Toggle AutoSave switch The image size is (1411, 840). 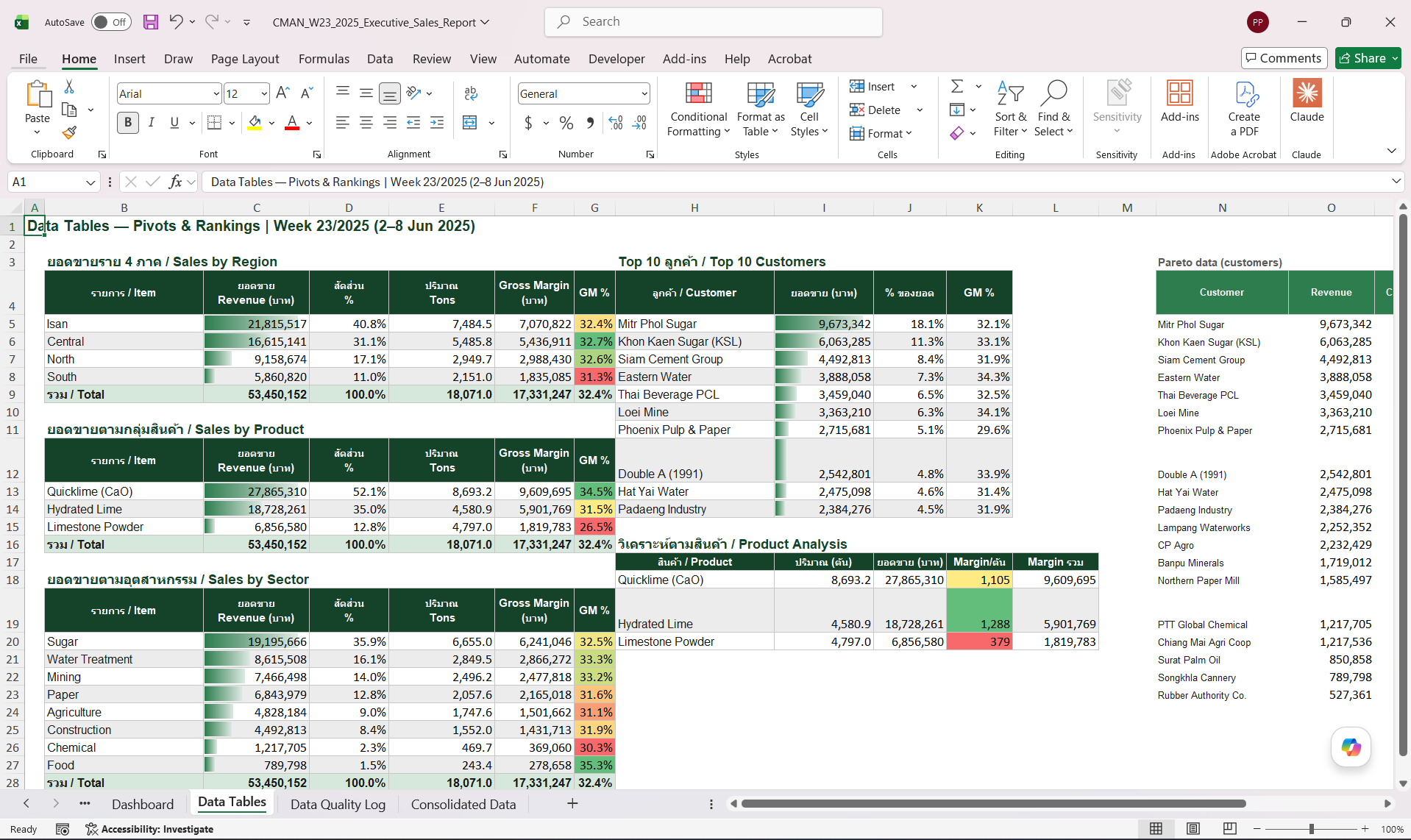click(x=111, y=22)
